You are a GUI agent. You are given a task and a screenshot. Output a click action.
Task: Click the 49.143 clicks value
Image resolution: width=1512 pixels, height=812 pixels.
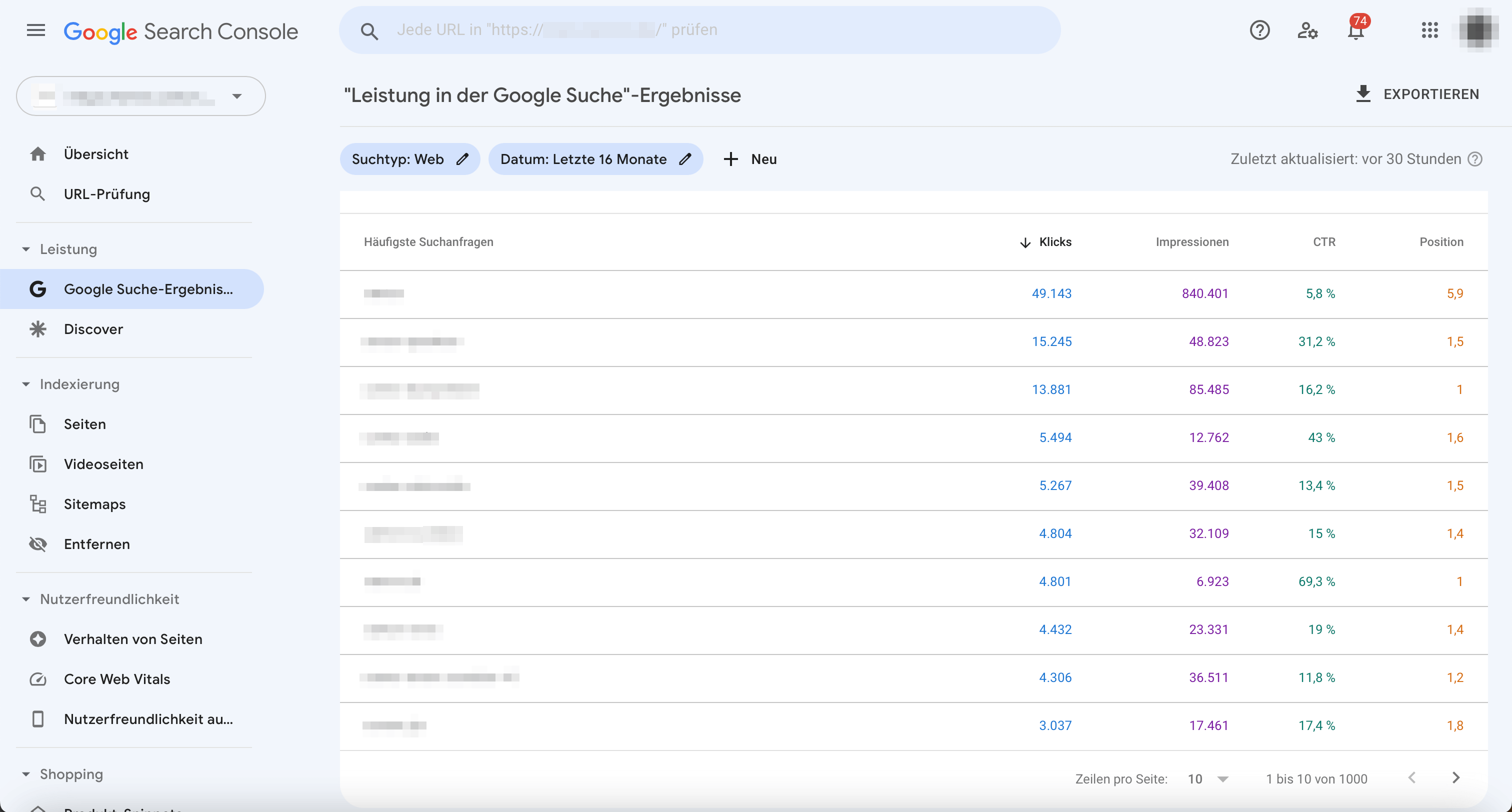(x=1051, y=293)
